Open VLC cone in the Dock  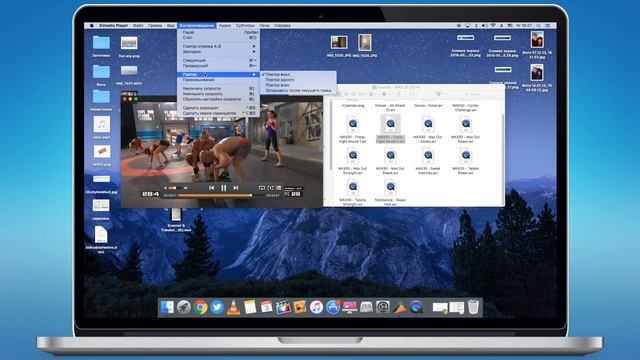[x=233, y=307]
